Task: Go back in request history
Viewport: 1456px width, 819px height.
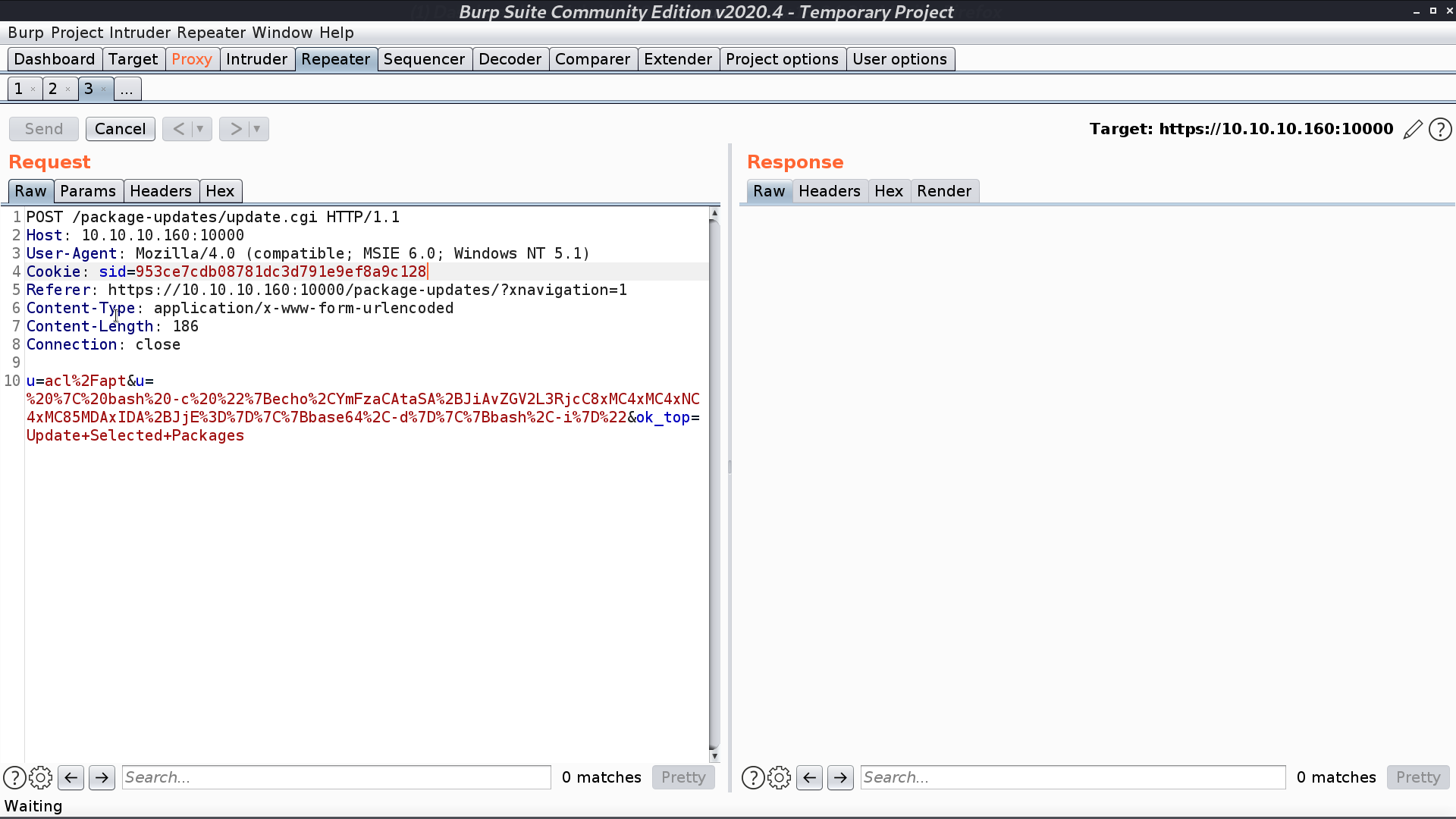Action: point(178,129)
